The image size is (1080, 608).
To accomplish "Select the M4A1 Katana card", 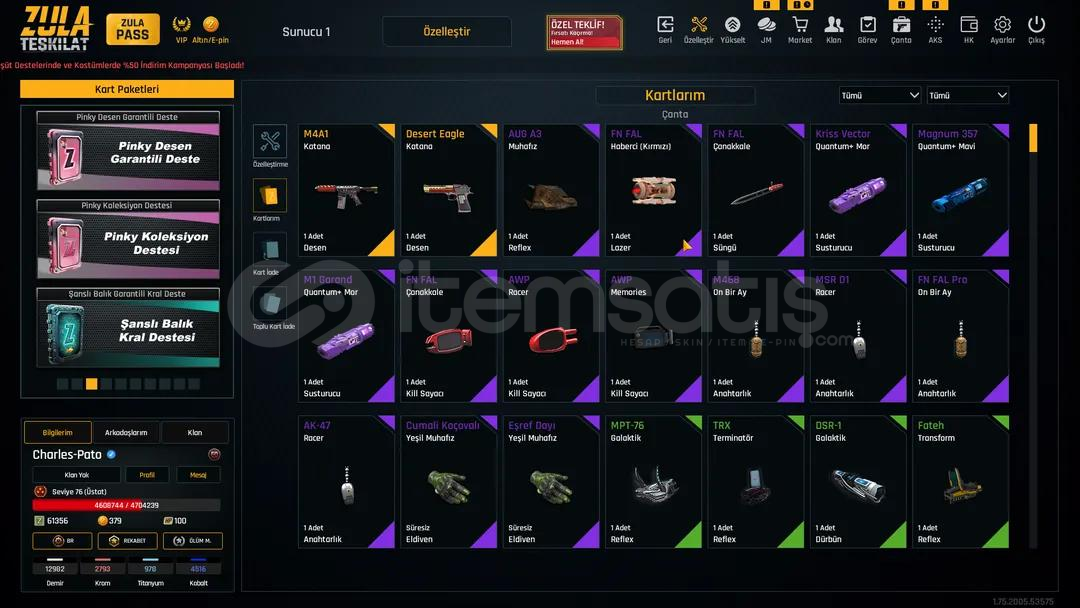I will 346,190.
